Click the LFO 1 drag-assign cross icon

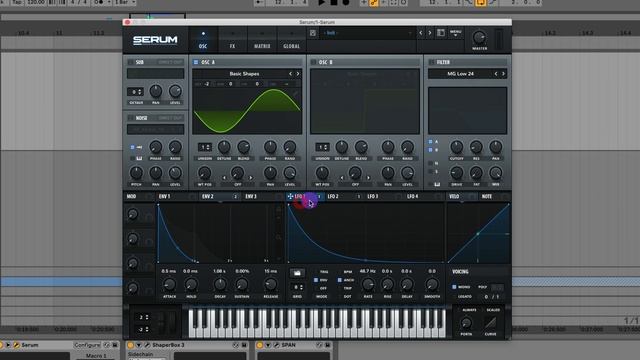(290, 196)
